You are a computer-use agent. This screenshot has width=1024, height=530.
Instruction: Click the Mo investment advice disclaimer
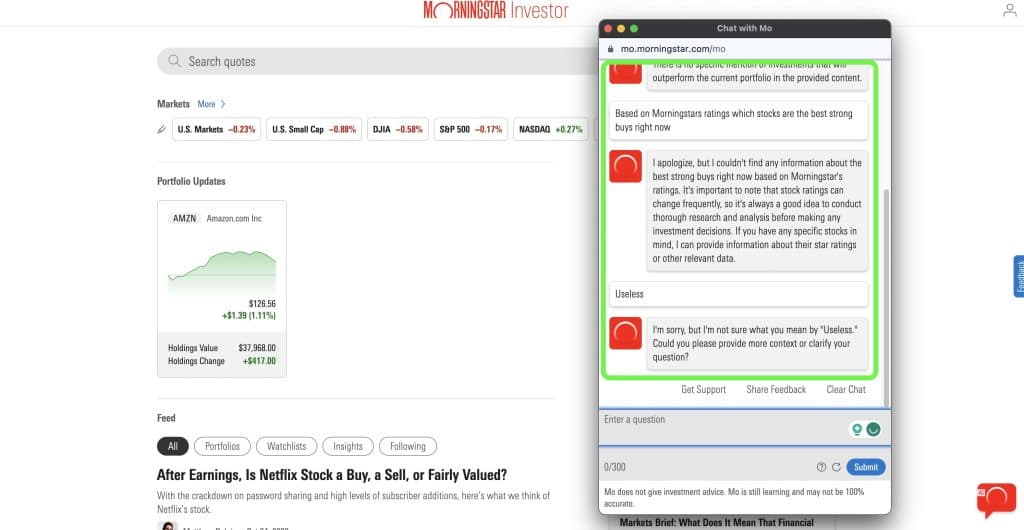734,497
